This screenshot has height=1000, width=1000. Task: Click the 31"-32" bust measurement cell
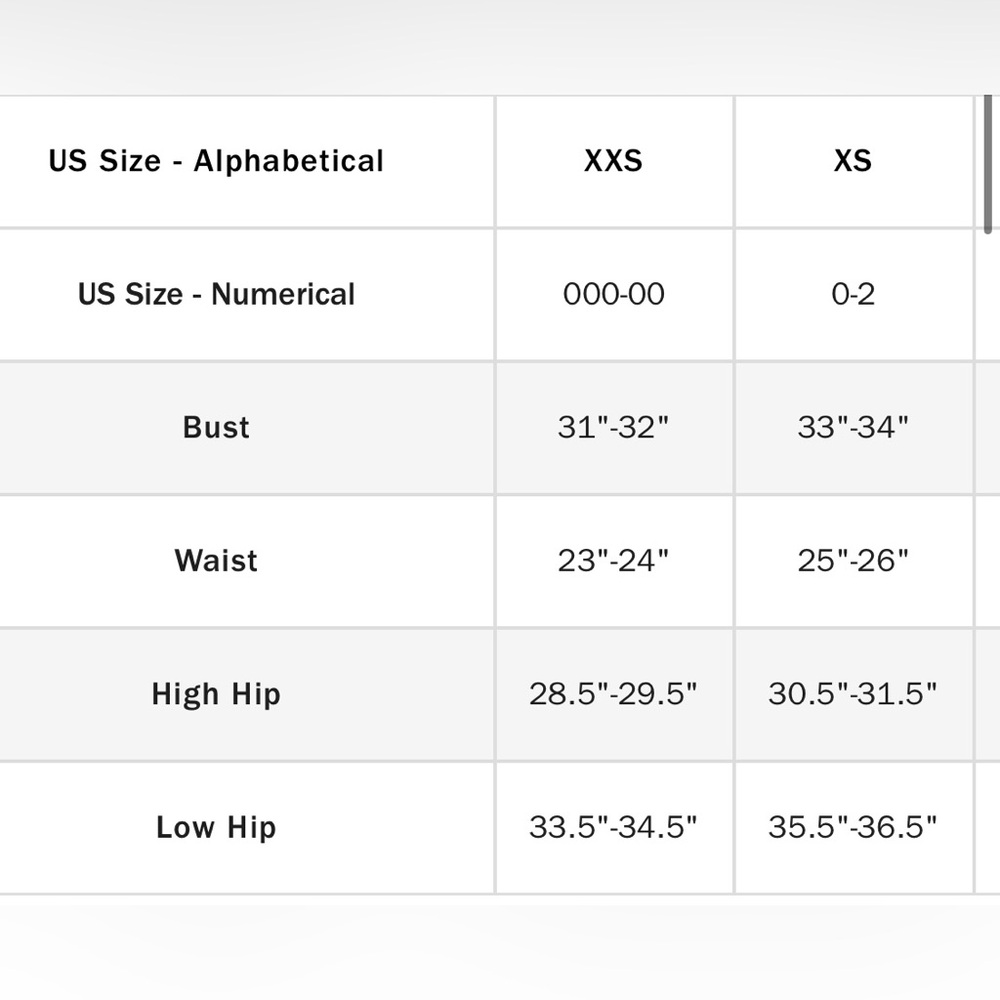[614, 428]
